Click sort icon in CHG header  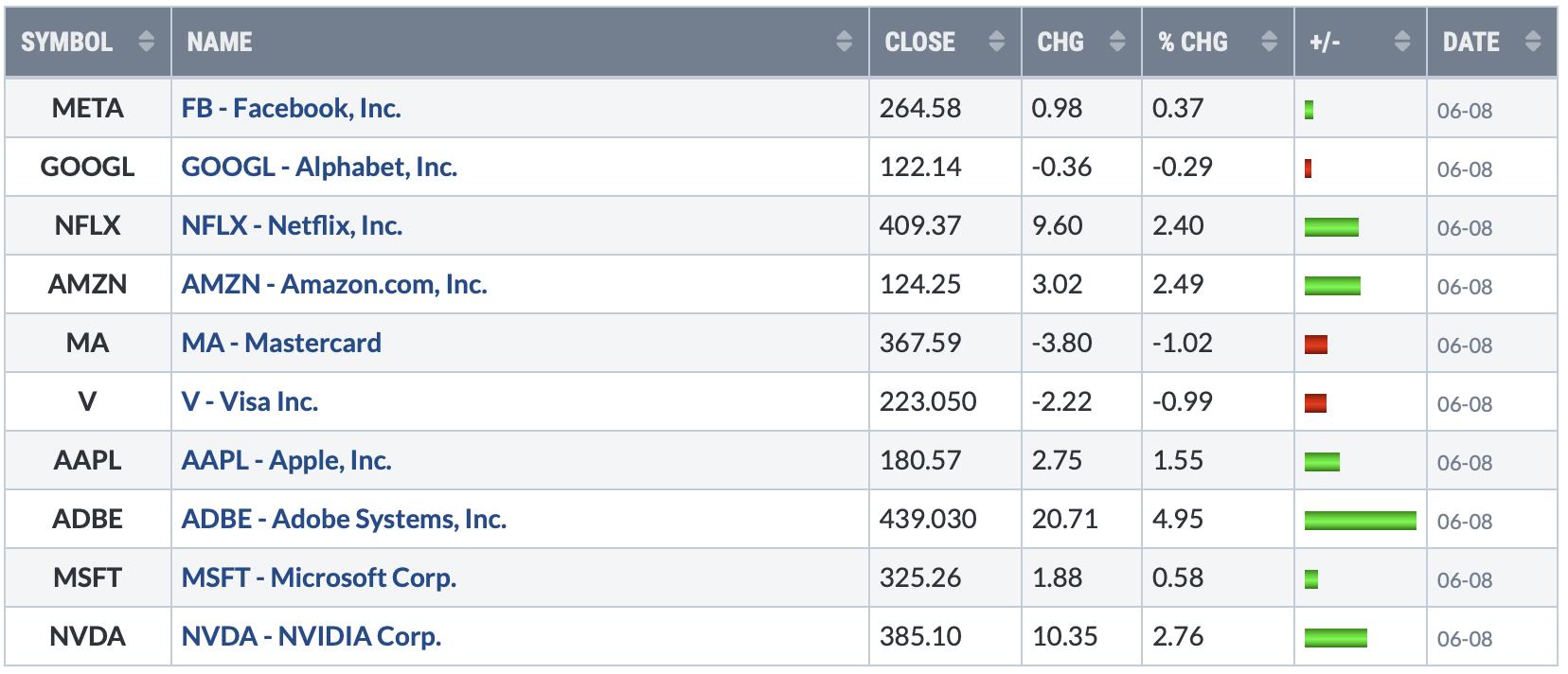point(1117,42)
